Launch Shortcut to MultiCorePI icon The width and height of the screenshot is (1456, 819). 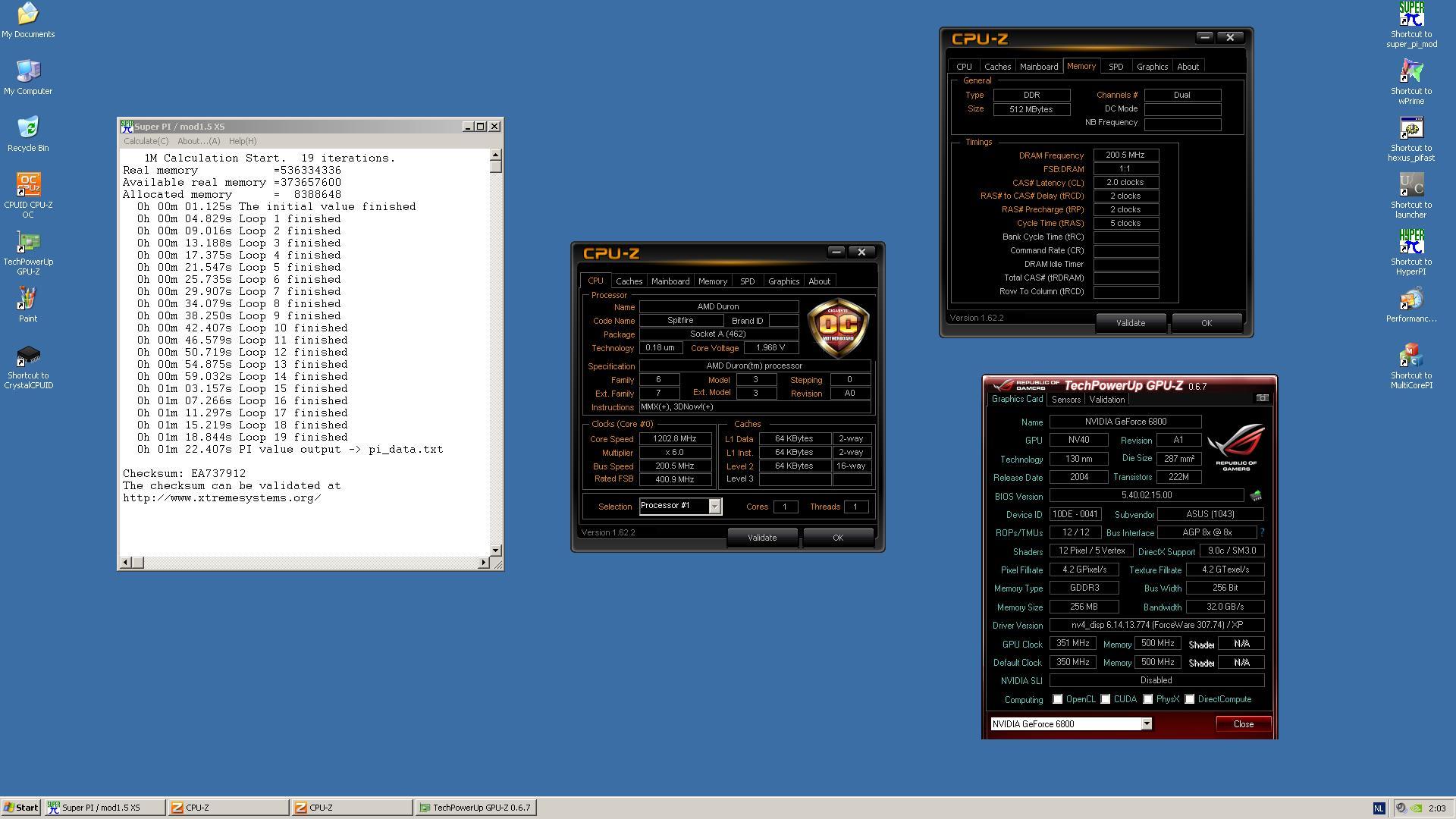[1411, 366]
